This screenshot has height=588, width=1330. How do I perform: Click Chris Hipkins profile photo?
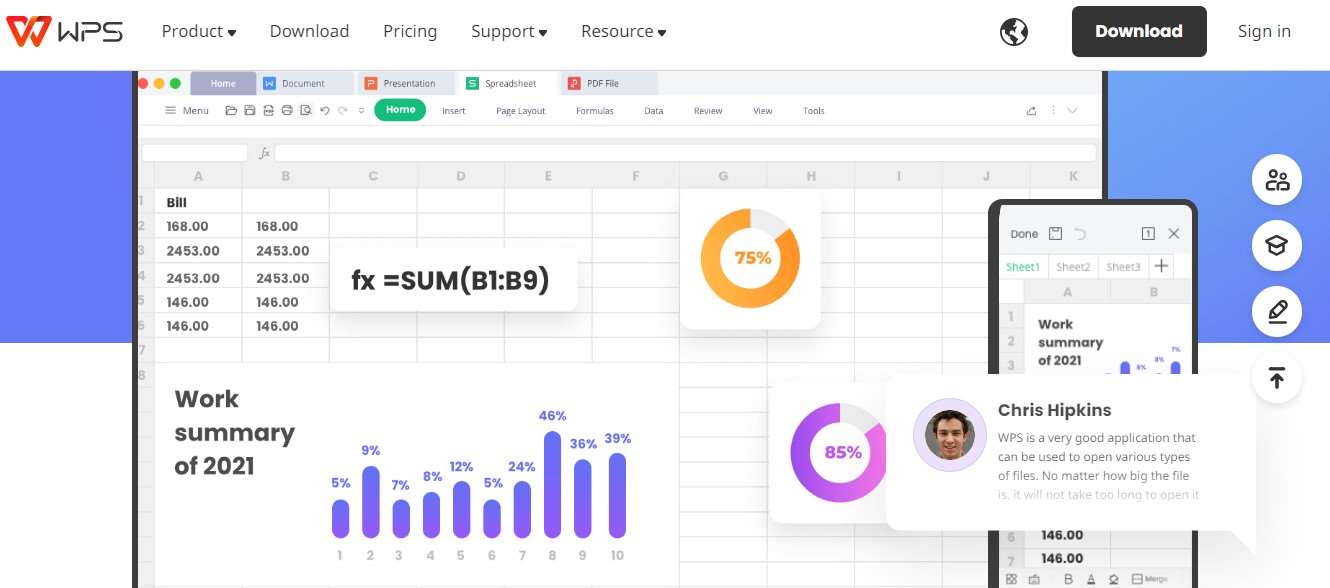950,435
